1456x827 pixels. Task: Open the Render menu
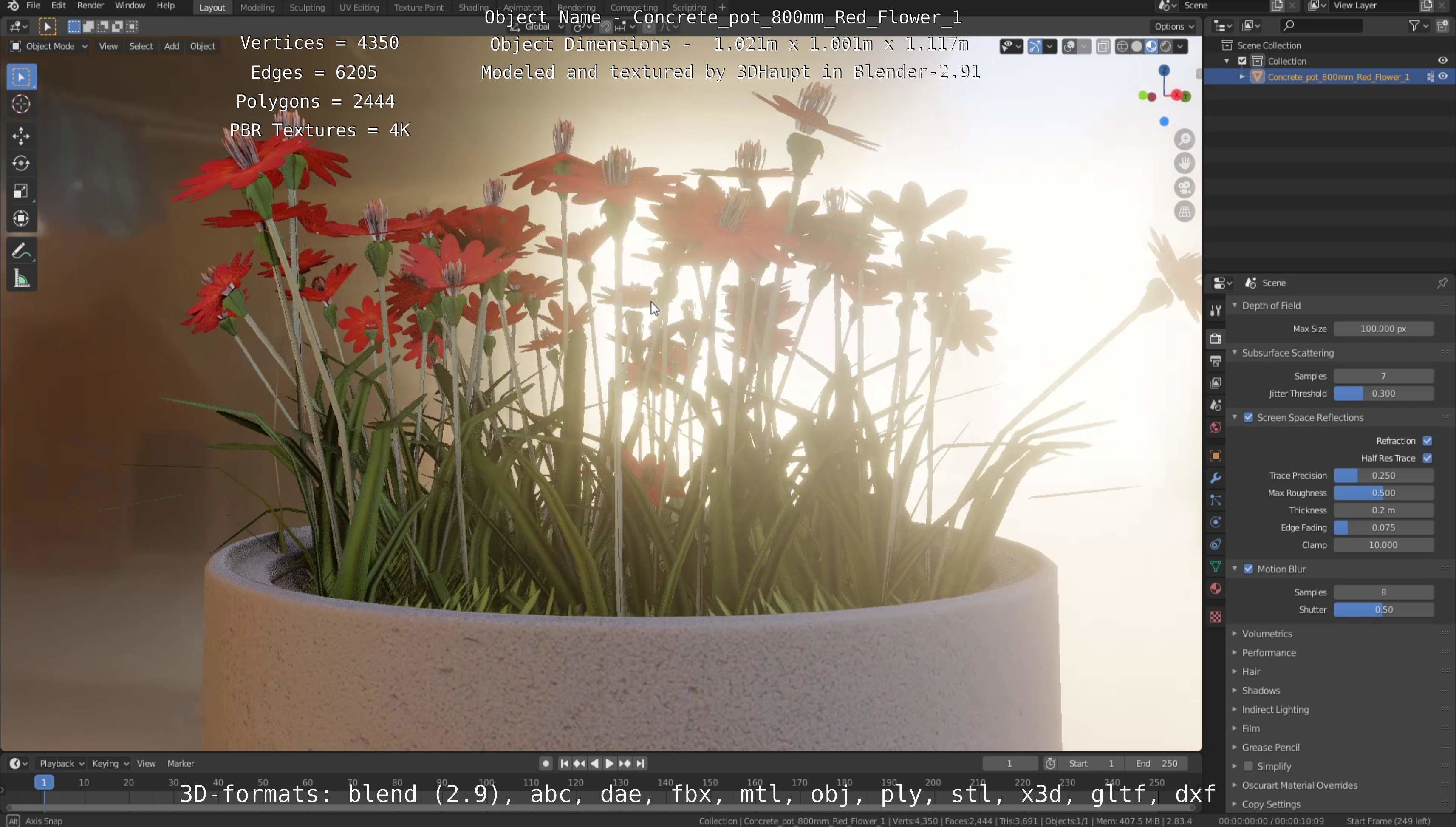90,6
